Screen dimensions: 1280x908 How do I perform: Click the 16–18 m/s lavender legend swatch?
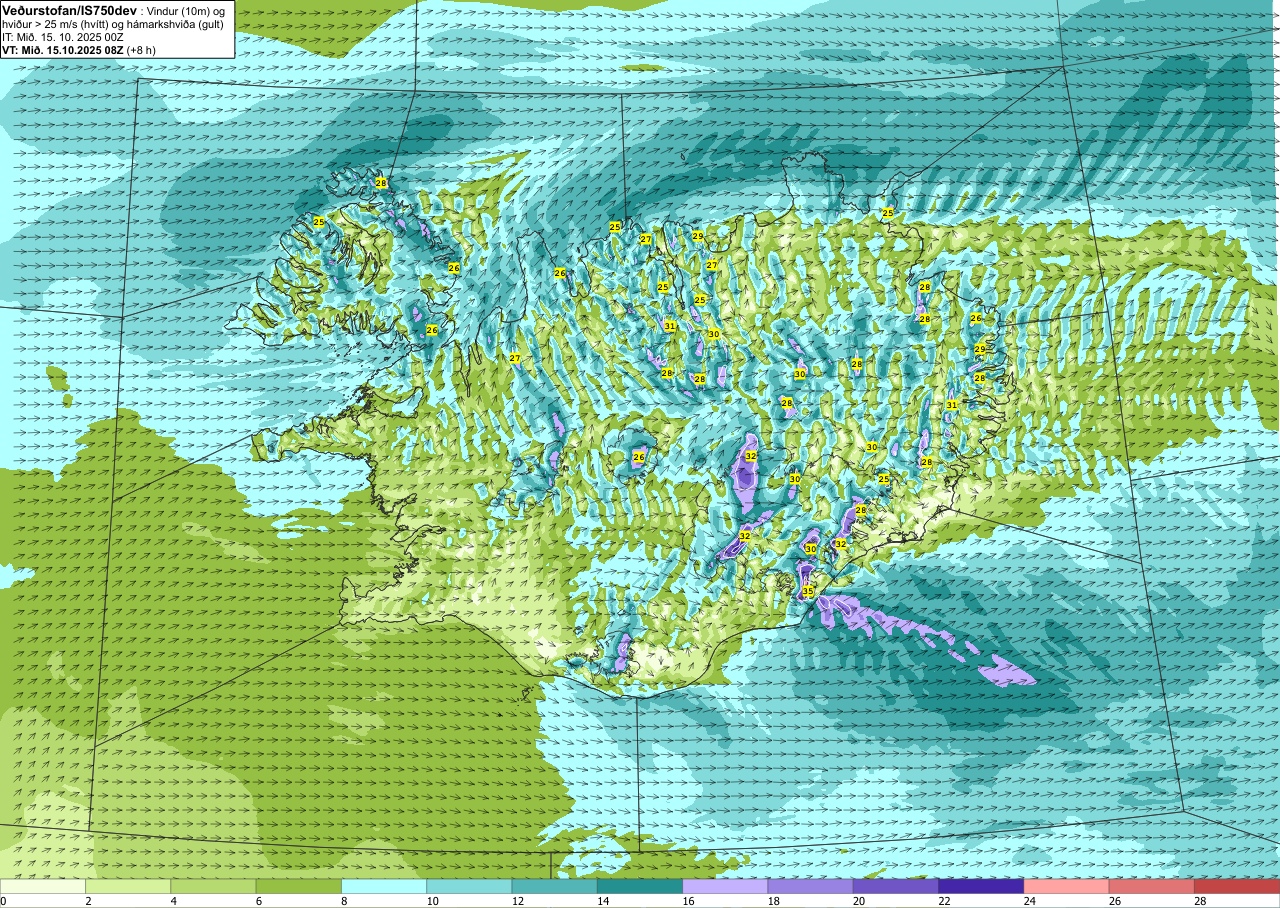[725, 886]
